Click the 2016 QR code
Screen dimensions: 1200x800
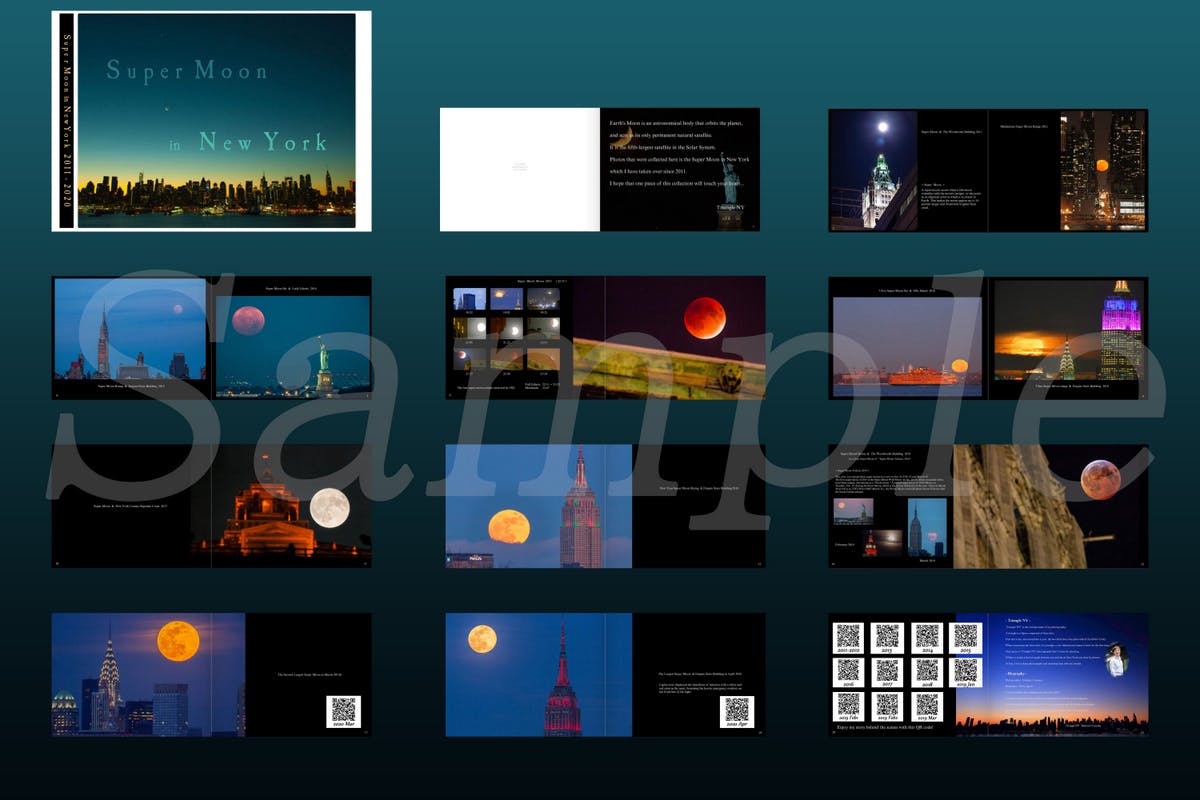coord(848,671)
